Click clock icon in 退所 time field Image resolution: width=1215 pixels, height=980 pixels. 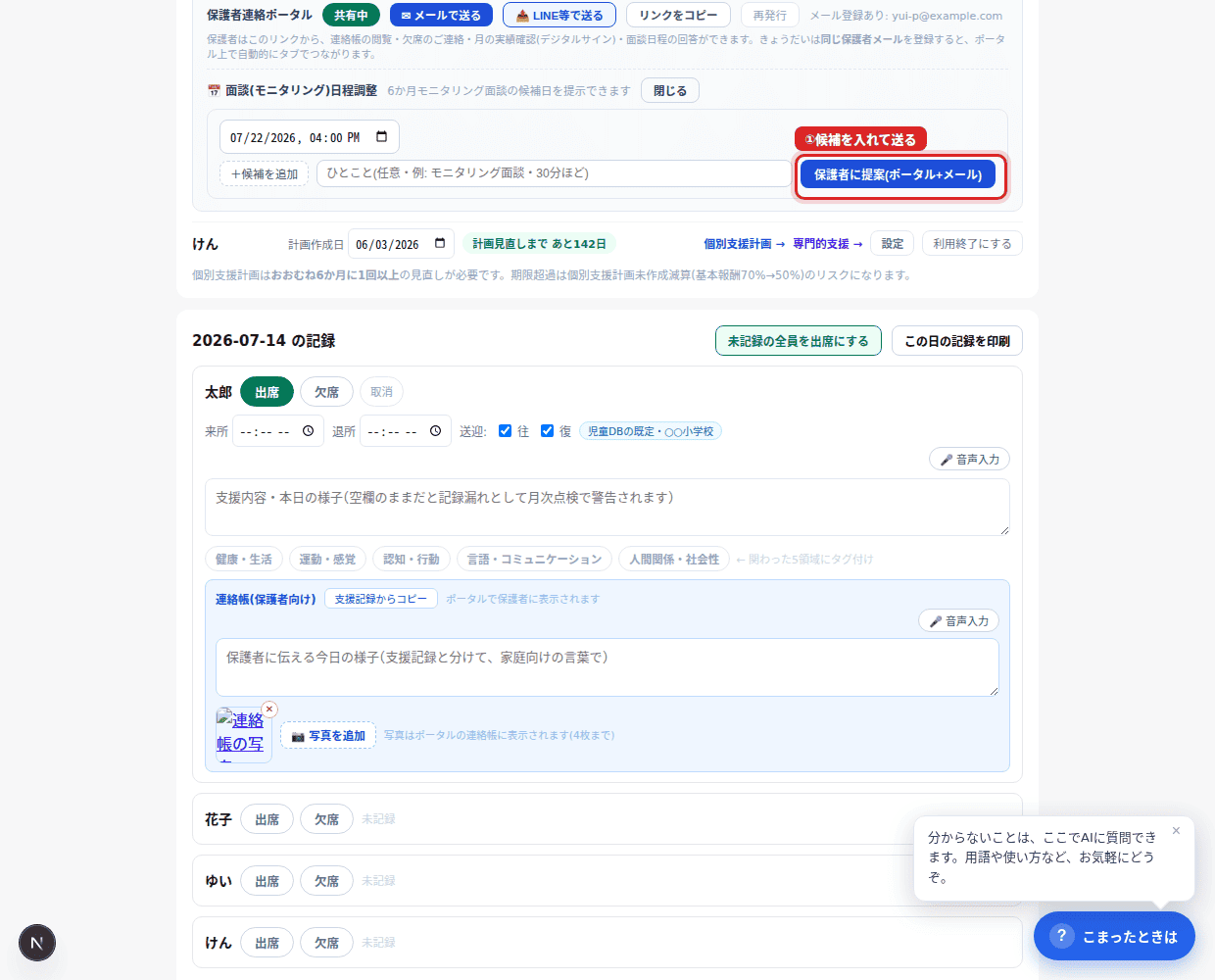(x=435, y=431)
